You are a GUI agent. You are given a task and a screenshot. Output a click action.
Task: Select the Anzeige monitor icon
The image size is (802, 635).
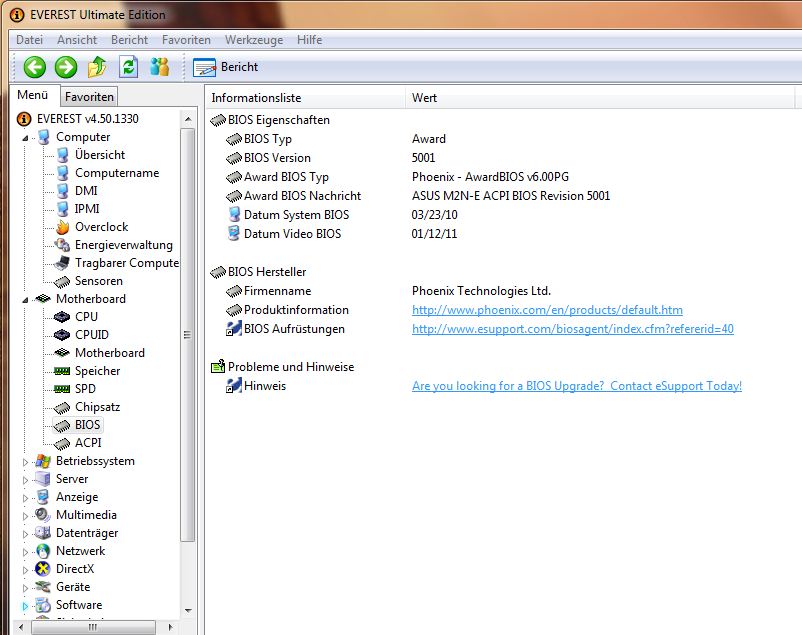(43, 497)
